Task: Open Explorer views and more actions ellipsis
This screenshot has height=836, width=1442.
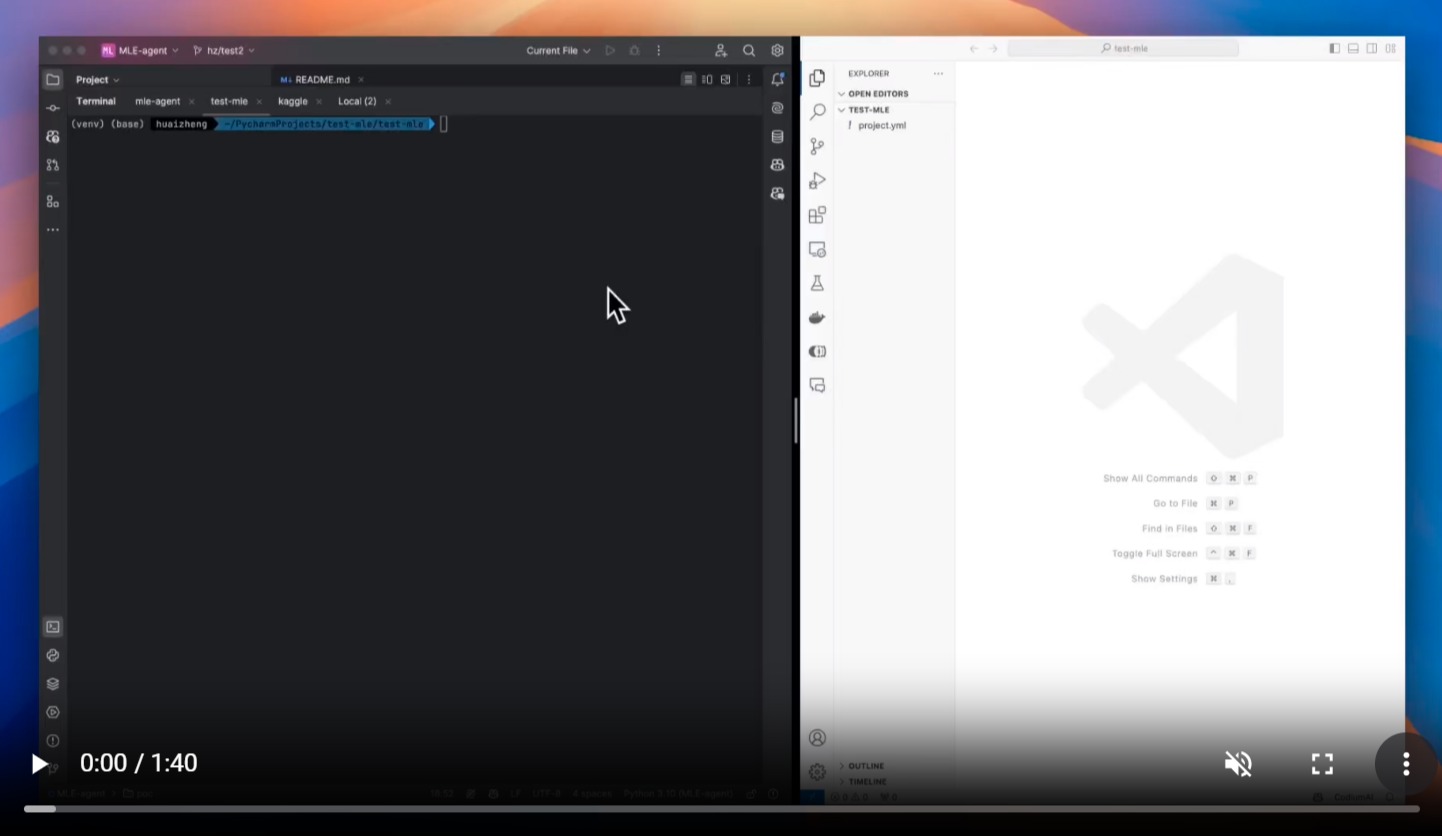Action: coord(938,74)
